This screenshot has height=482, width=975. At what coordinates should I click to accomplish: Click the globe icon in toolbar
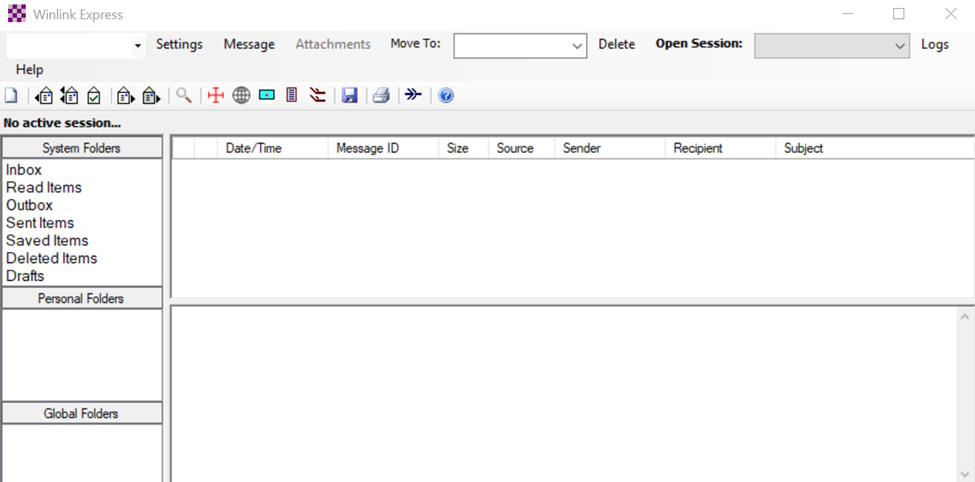[241, 96]
